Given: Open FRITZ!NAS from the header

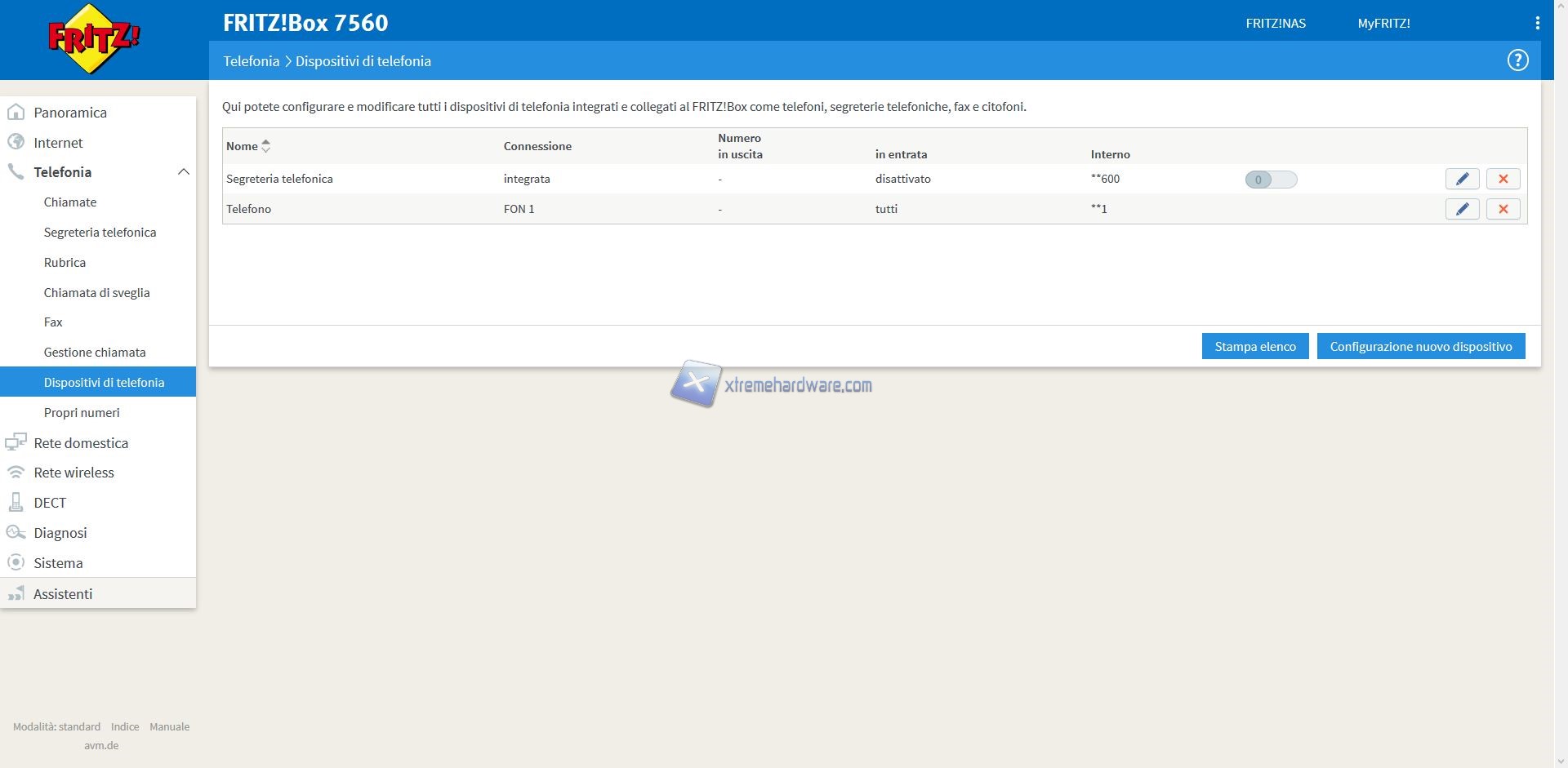Looking at the screenshot, I should 1275,24.
